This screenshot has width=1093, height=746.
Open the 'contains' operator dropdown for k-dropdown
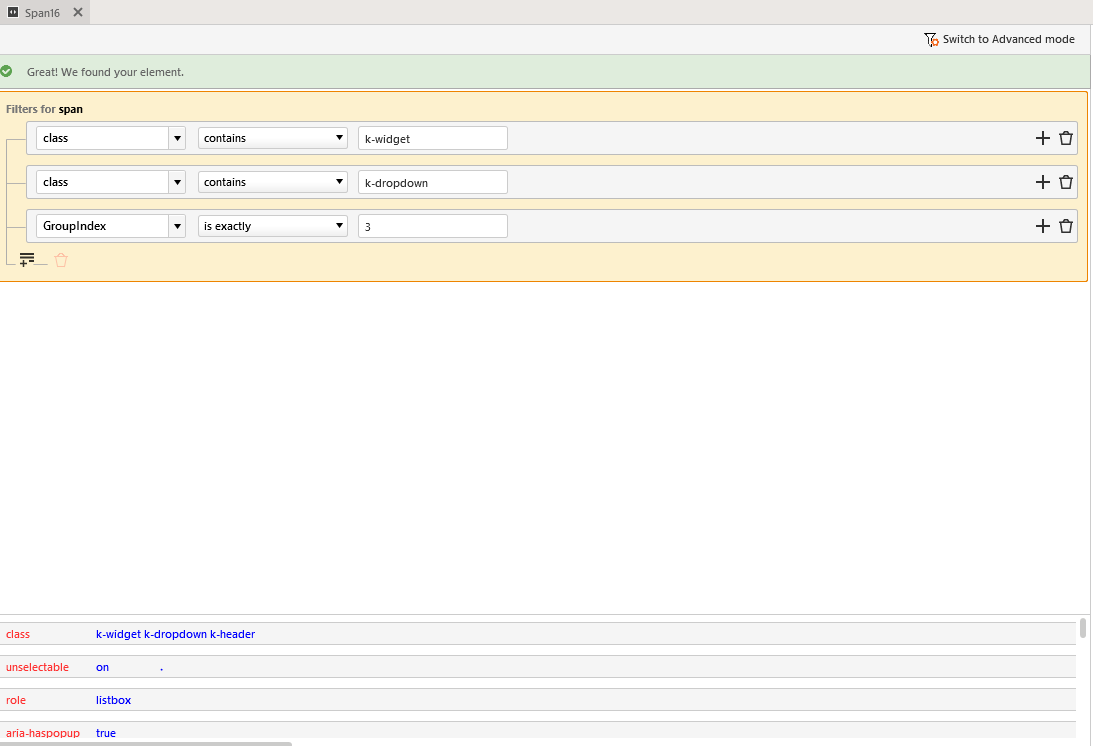(273, 182)
